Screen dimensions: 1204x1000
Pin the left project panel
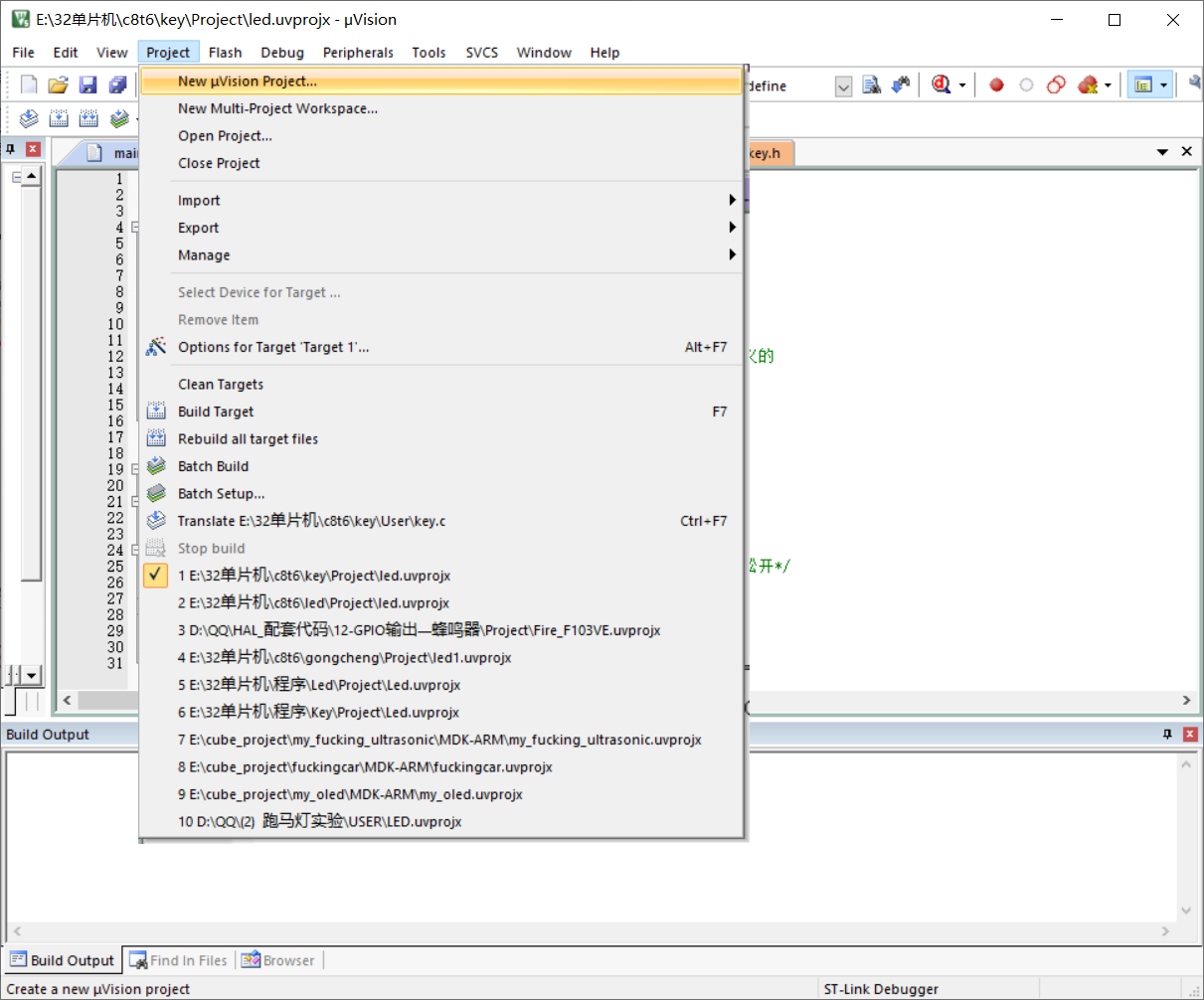tap(11, 149)
